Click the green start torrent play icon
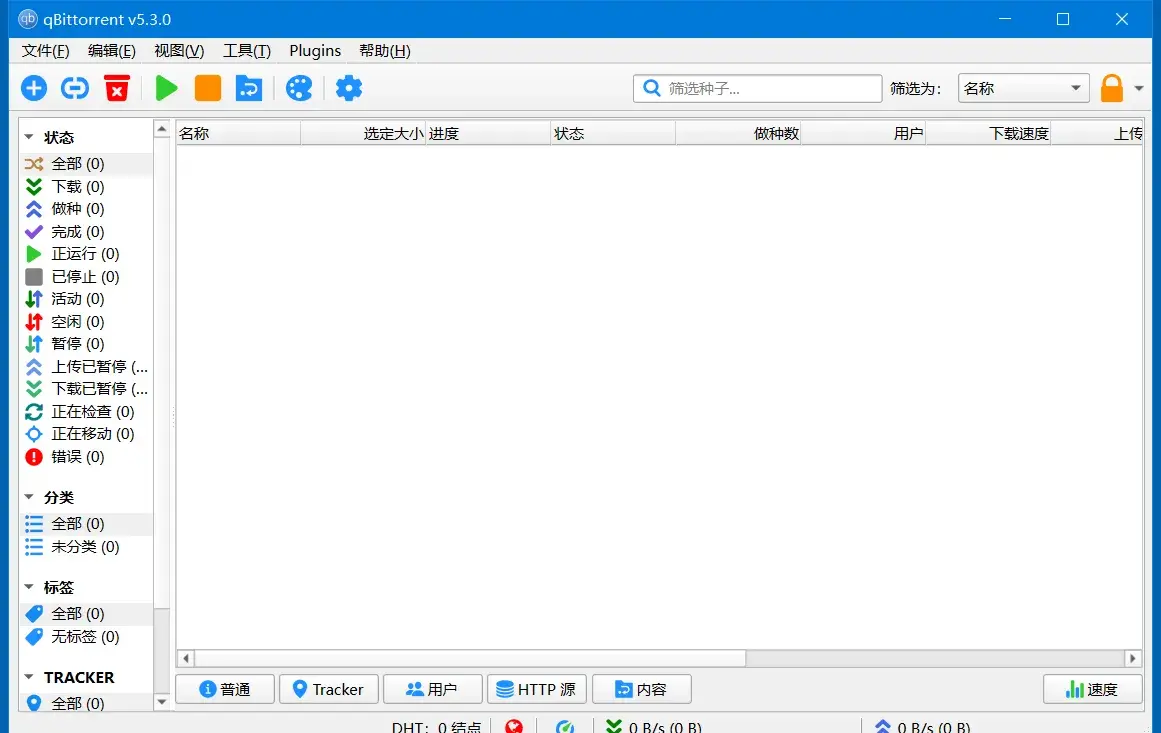Screen dimensions: 1161x733 [x=166, y=88]
